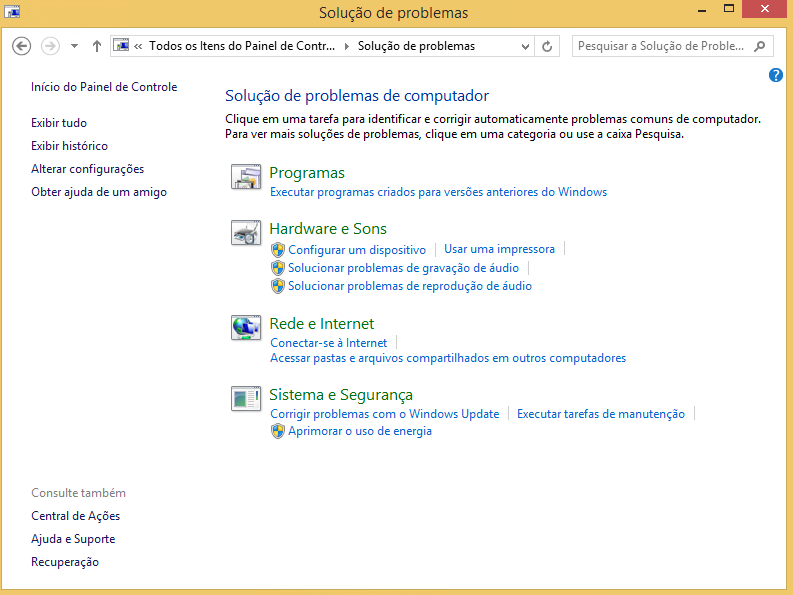The image size is (793, 595).
Task: Click the Forward navigation arrow
Action: pyautogui.click(x=50, y=46)
